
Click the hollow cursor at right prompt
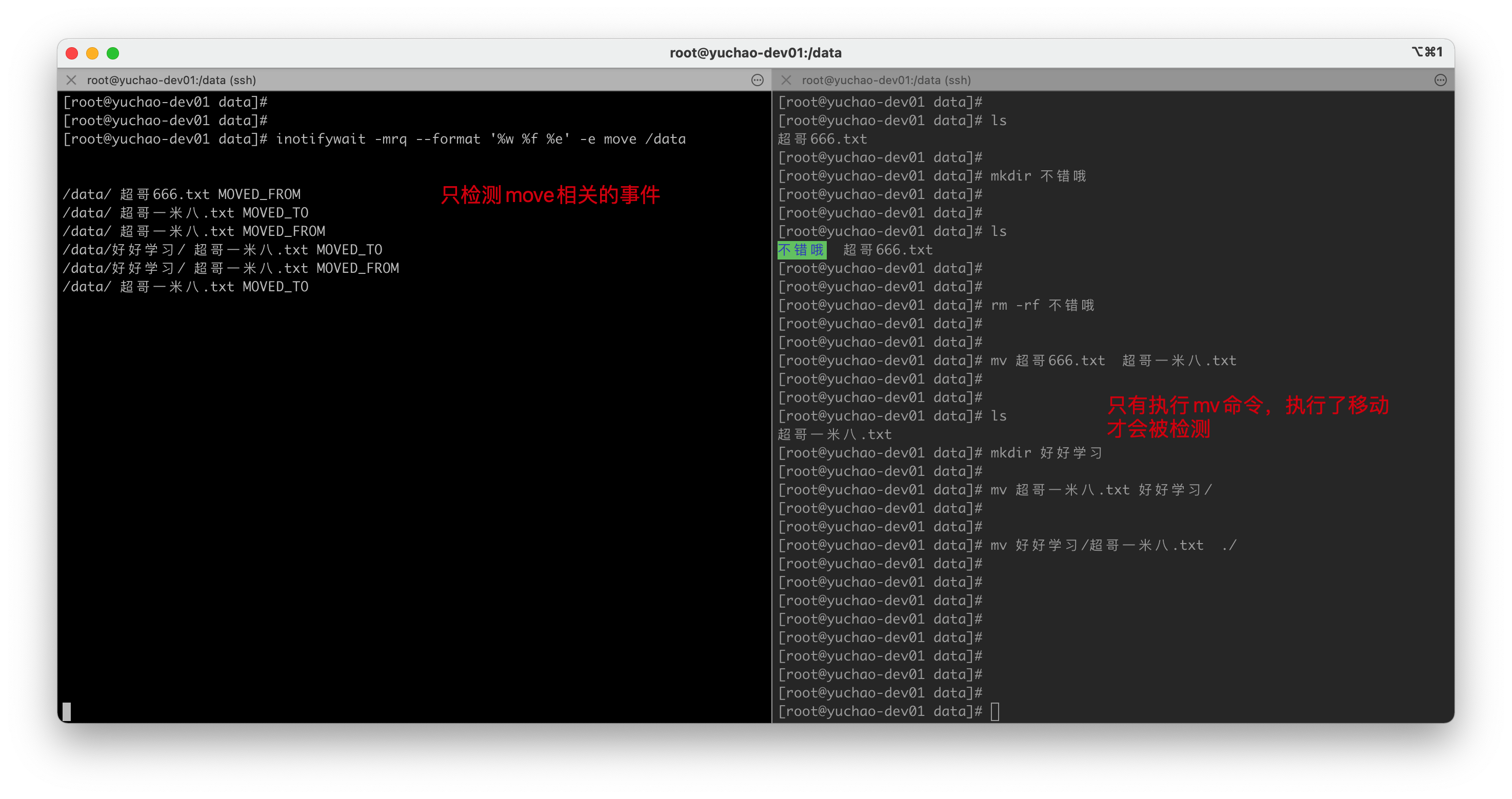click(995, 711)
